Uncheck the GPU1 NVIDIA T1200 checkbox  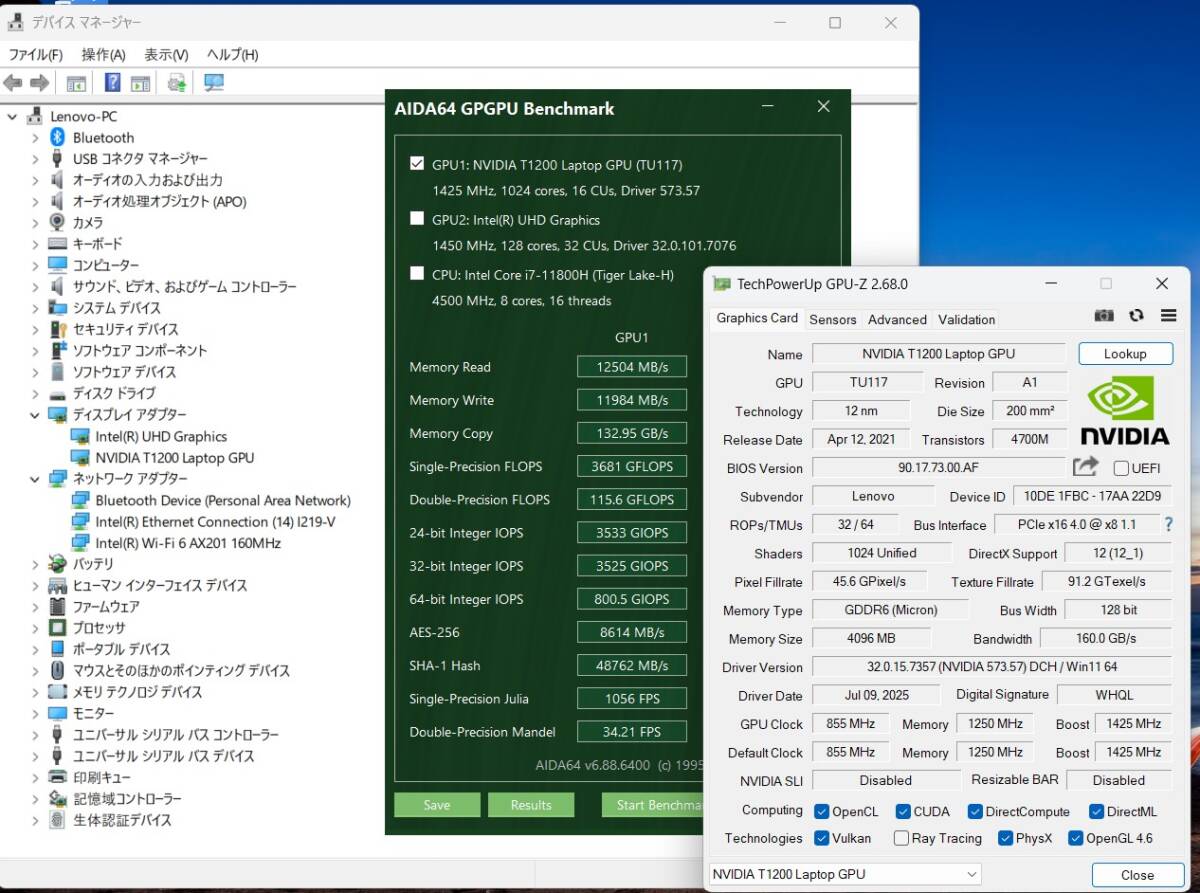pyautogui.click(x=417, y=164)
